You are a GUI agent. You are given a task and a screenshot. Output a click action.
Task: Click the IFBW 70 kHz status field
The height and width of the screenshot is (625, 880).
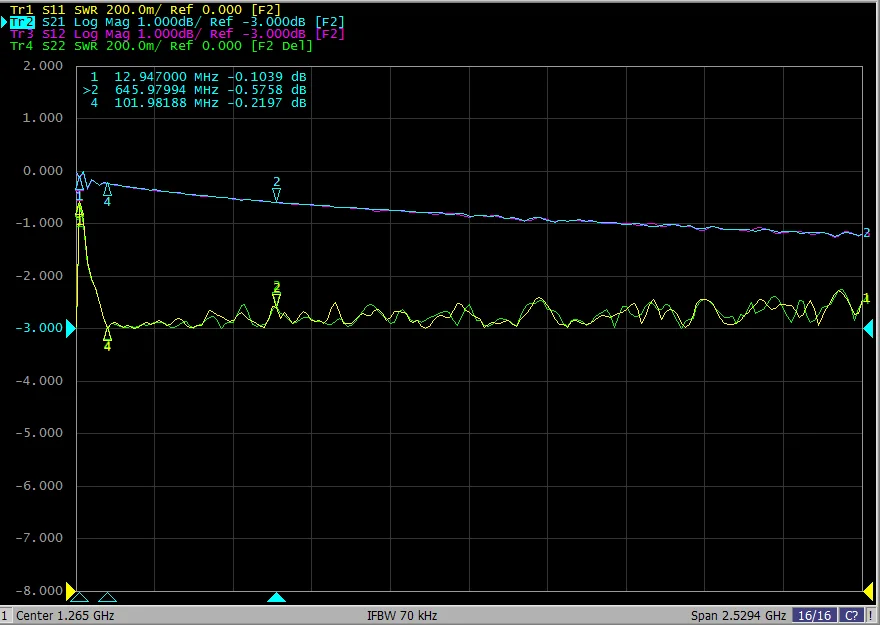pos(402,615)
